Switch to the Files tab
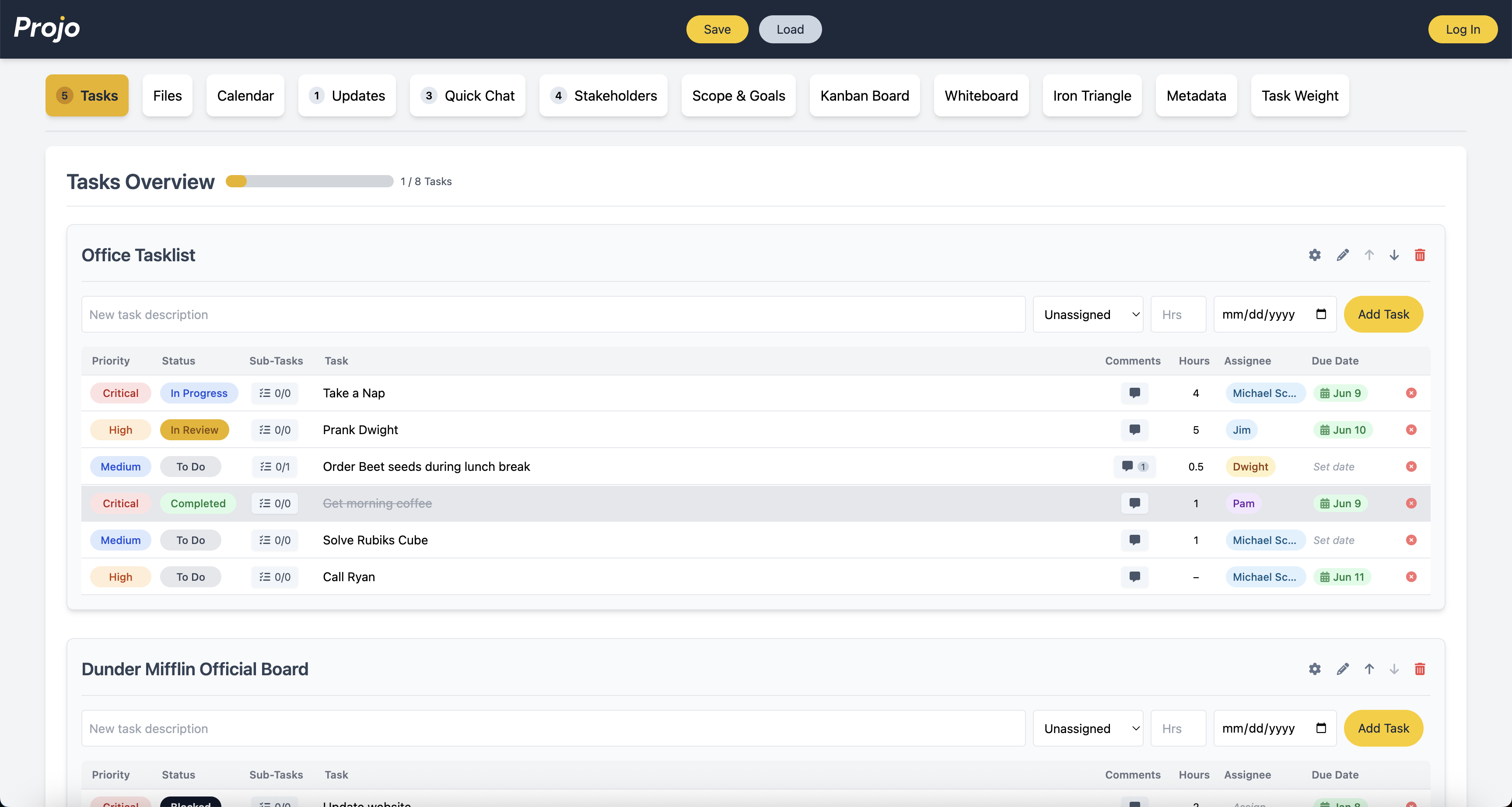 pos(167,95)
